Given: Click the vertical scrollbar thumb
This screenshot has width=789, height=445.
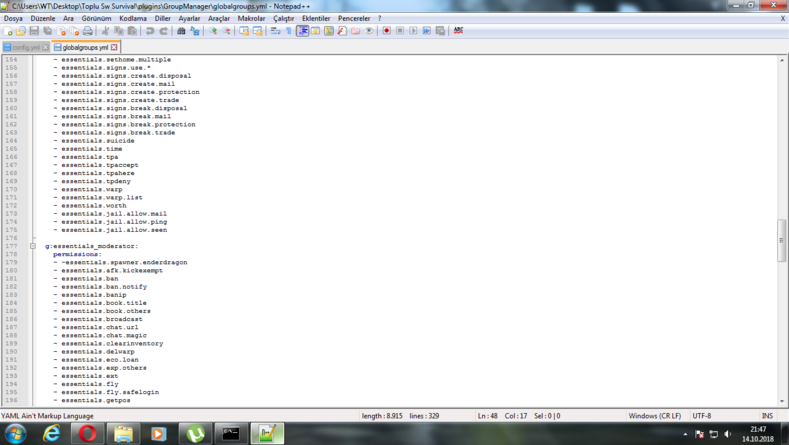Looking at the screenshot, I should (x=782, y=240).
